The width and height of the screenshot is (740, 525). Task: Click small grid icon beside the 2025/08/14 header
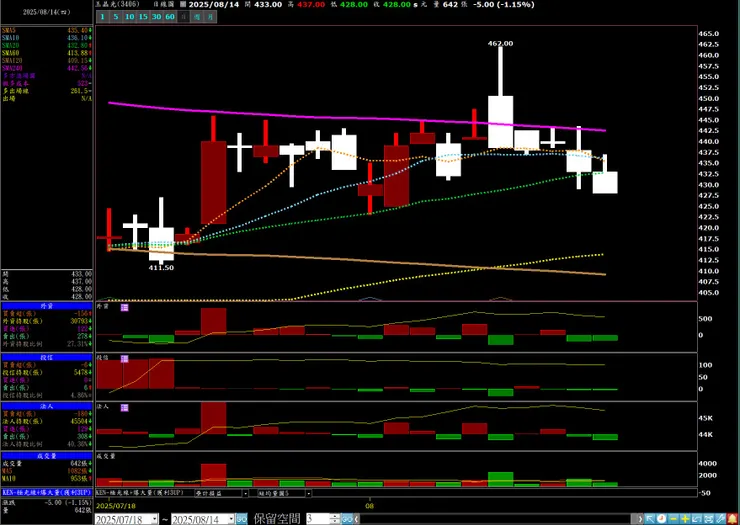pos(183,4)
